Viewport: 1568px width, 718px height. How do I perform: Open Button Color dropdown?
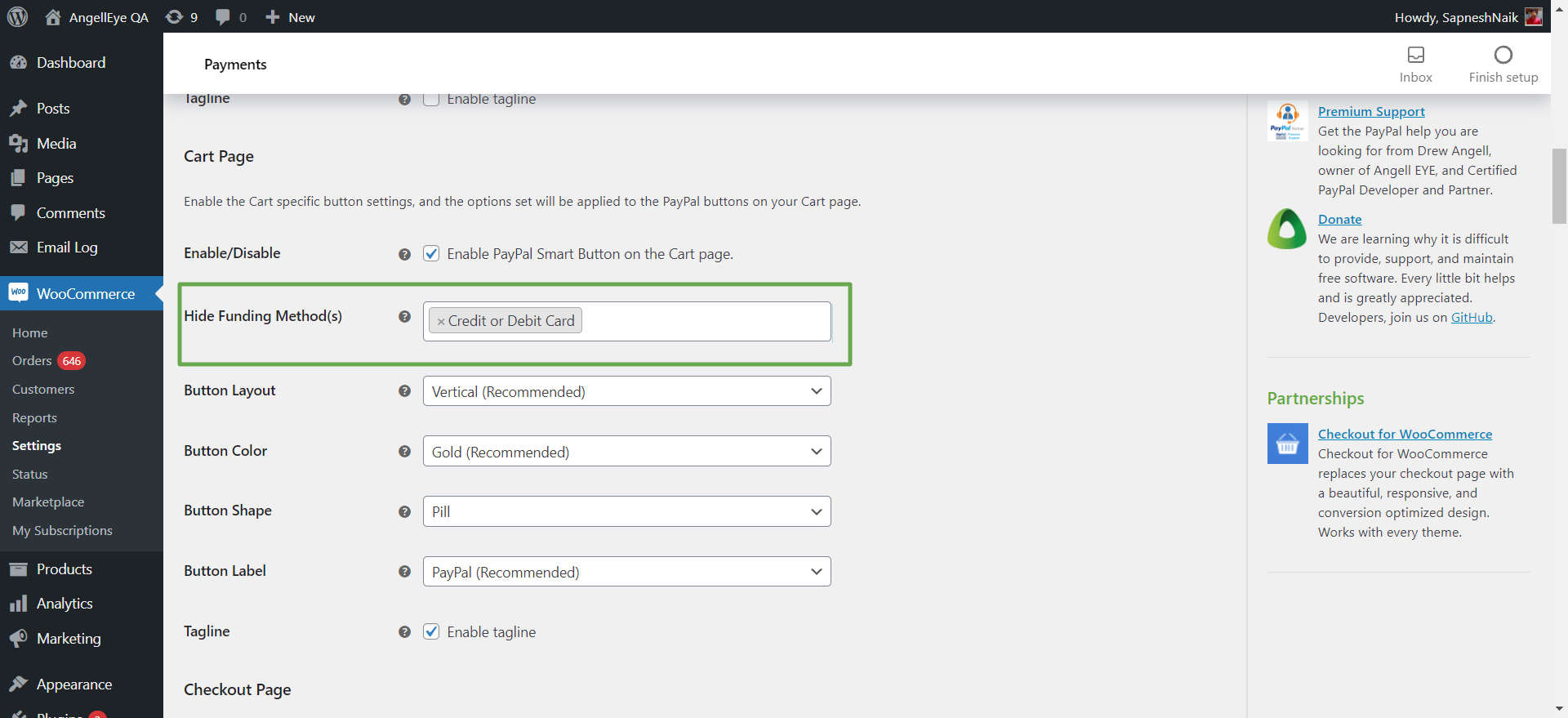[626, 452]
